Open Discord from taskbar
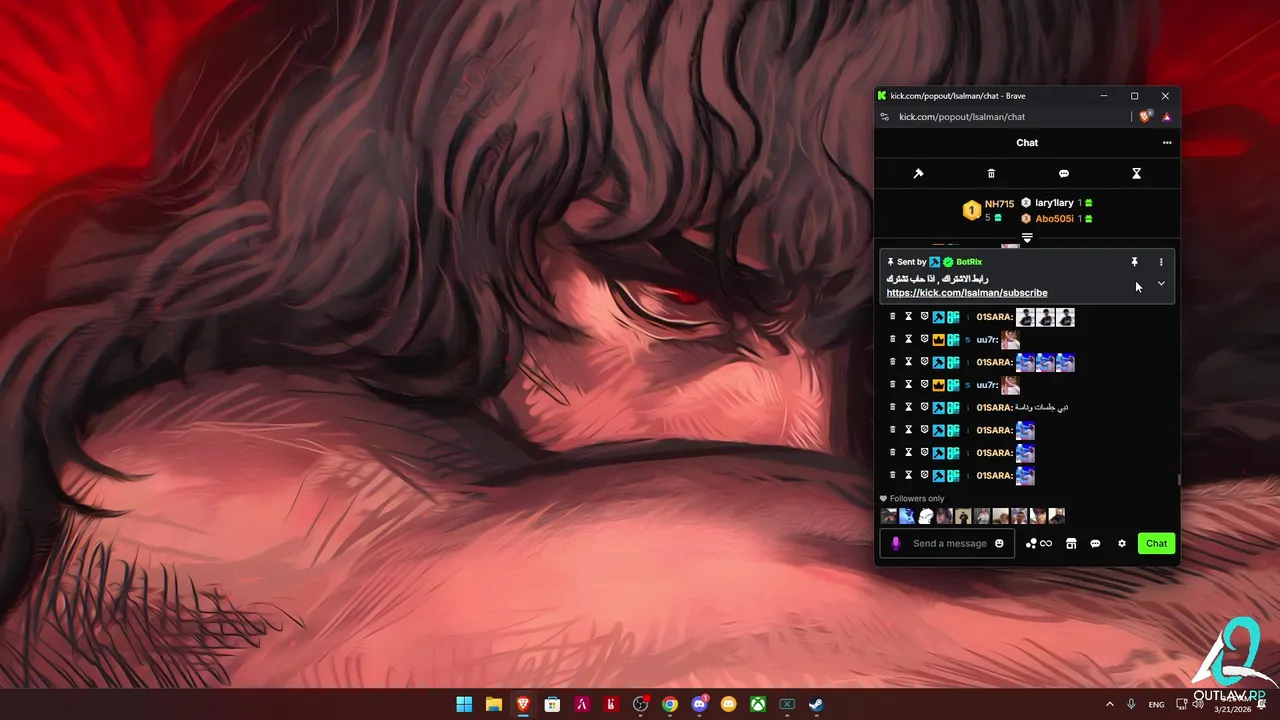Image resolution: width=1280 pixels, height=720 pixels. pyautogui.click(x=700, y=704)
